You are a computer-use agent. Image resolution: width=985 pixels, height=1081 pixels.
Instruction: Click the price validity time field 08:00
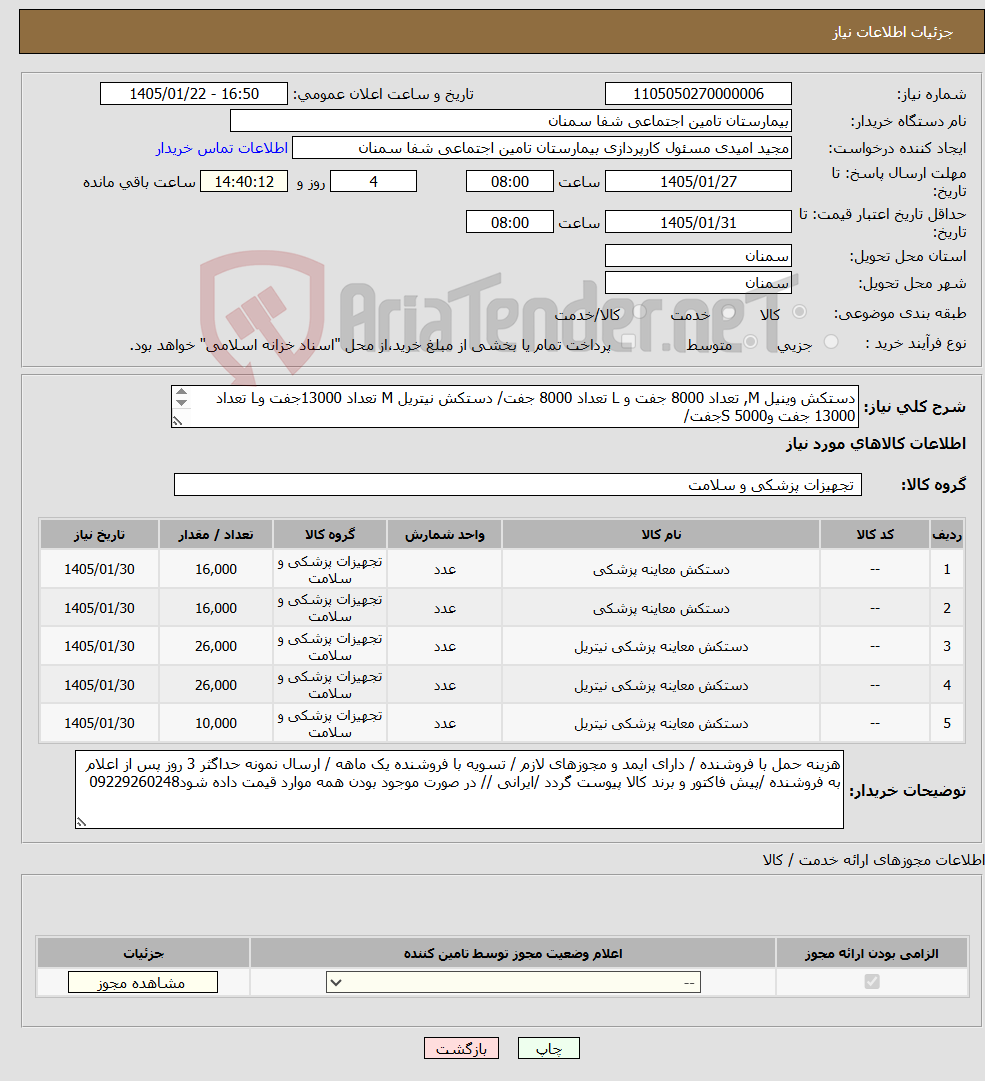(510, 222)
